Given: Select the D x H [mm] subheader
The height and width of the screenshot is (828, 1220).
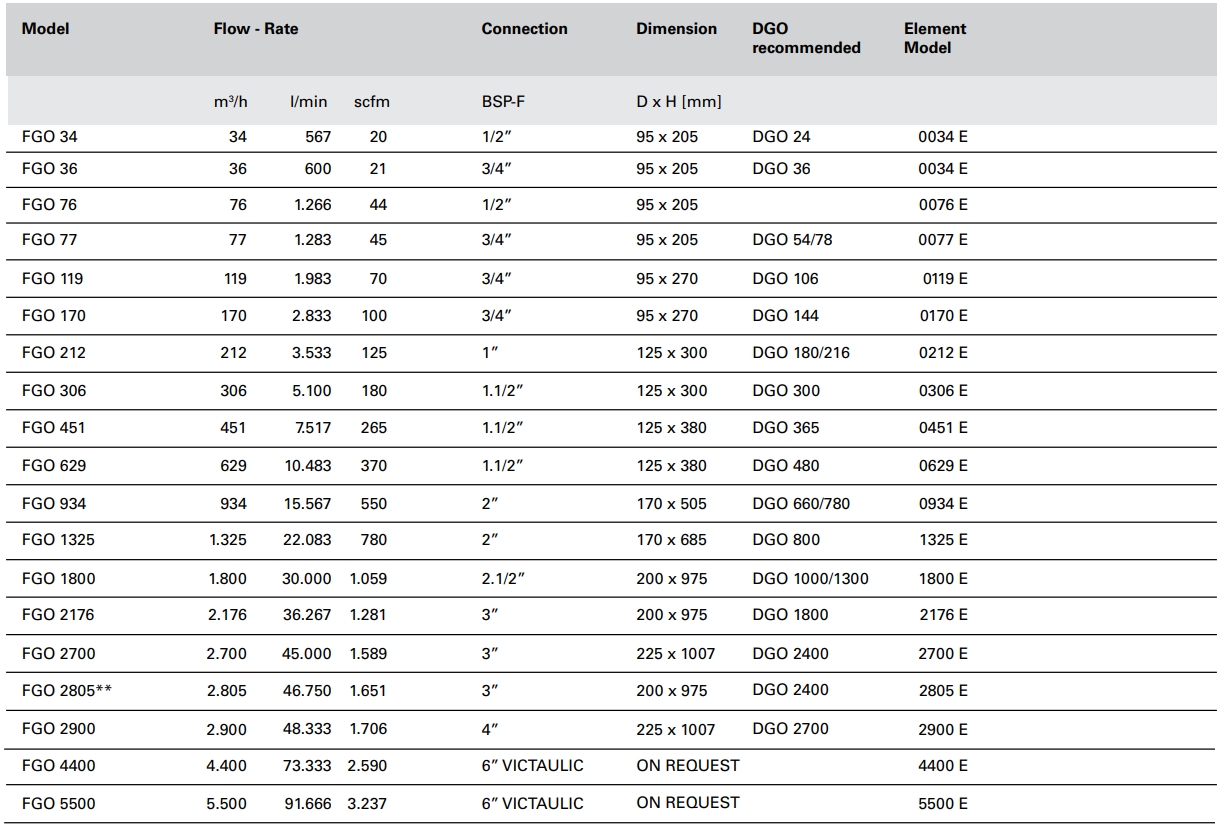Looking at the screenshot, I should [x=678, y=102].
